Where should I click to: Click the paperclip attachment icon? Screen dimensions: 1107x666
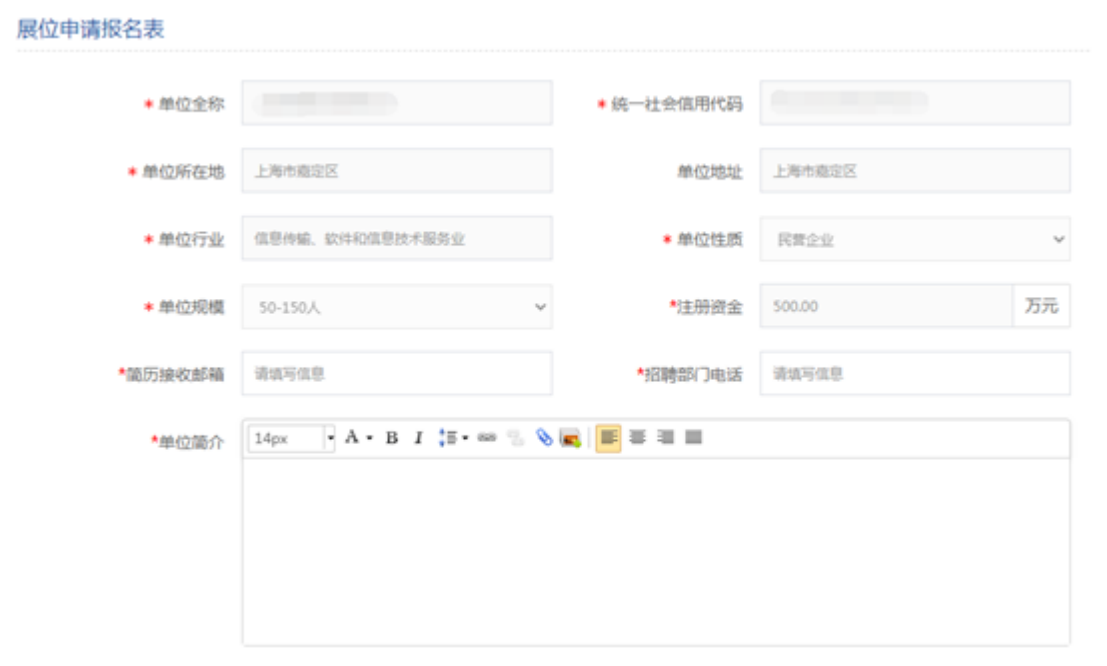[x=544, y=438]
